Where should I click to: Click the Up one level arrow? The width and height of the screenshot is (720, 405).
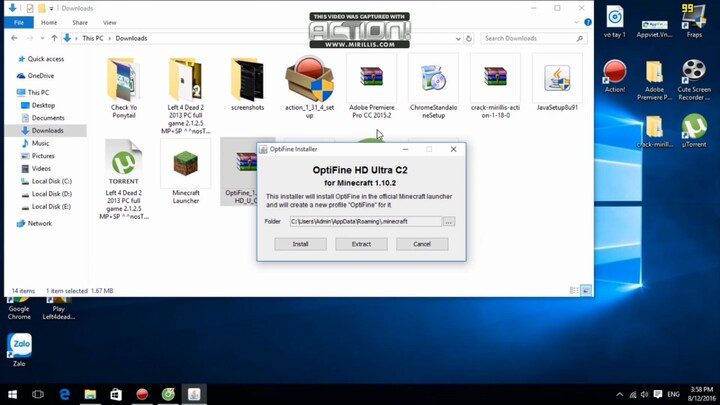[x=54, y=38]
